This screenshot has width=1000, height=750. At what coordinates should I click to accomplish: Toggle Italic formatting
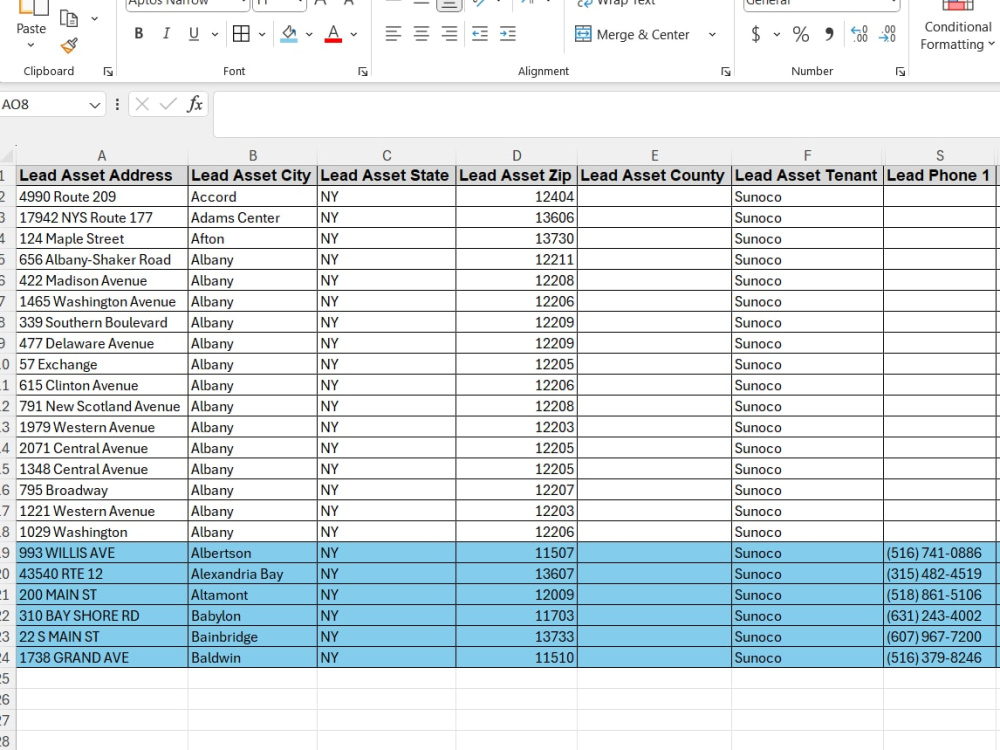pyautogui.click(x=166, y=34)
